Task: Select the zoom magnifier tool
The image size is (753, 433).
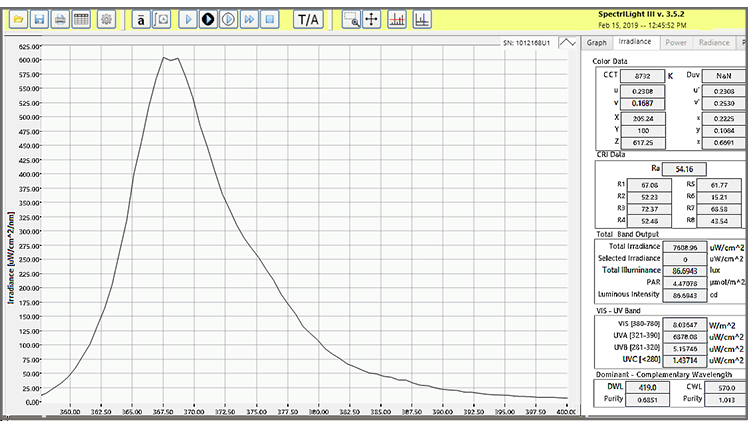Action: [350, 19]
